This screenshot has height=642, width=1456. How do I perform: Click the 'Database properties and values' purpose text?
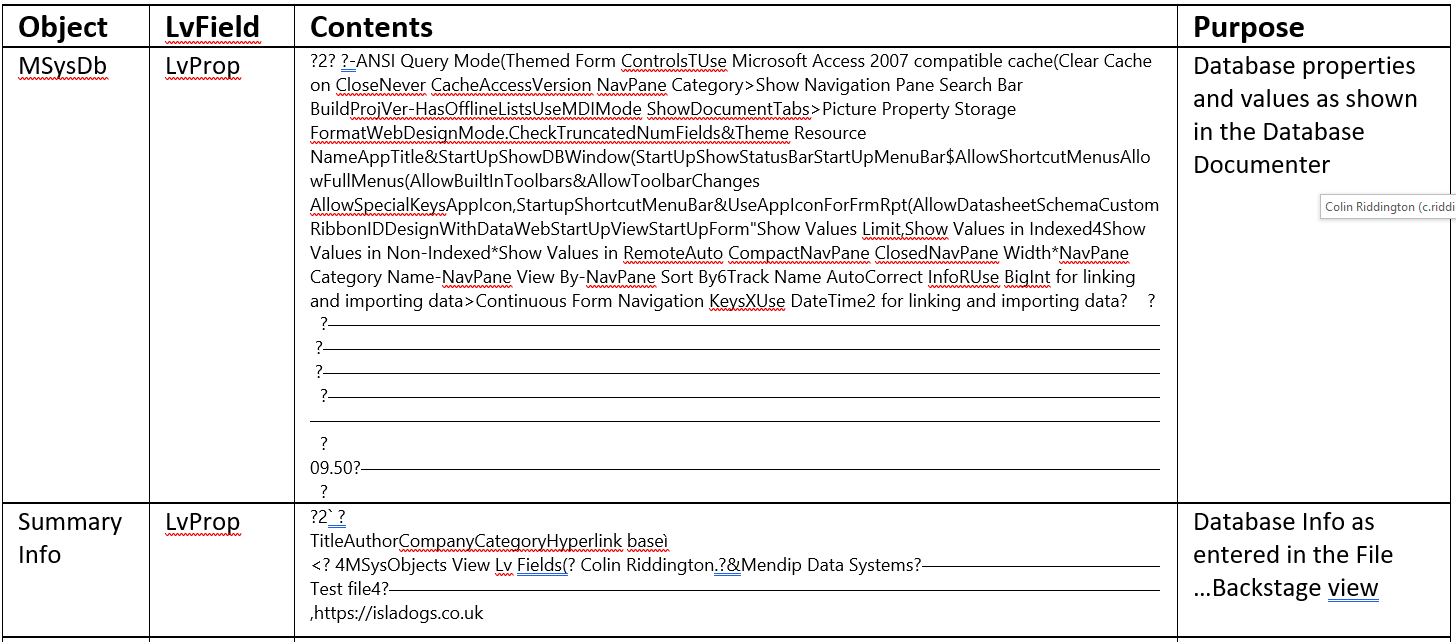1306,115
